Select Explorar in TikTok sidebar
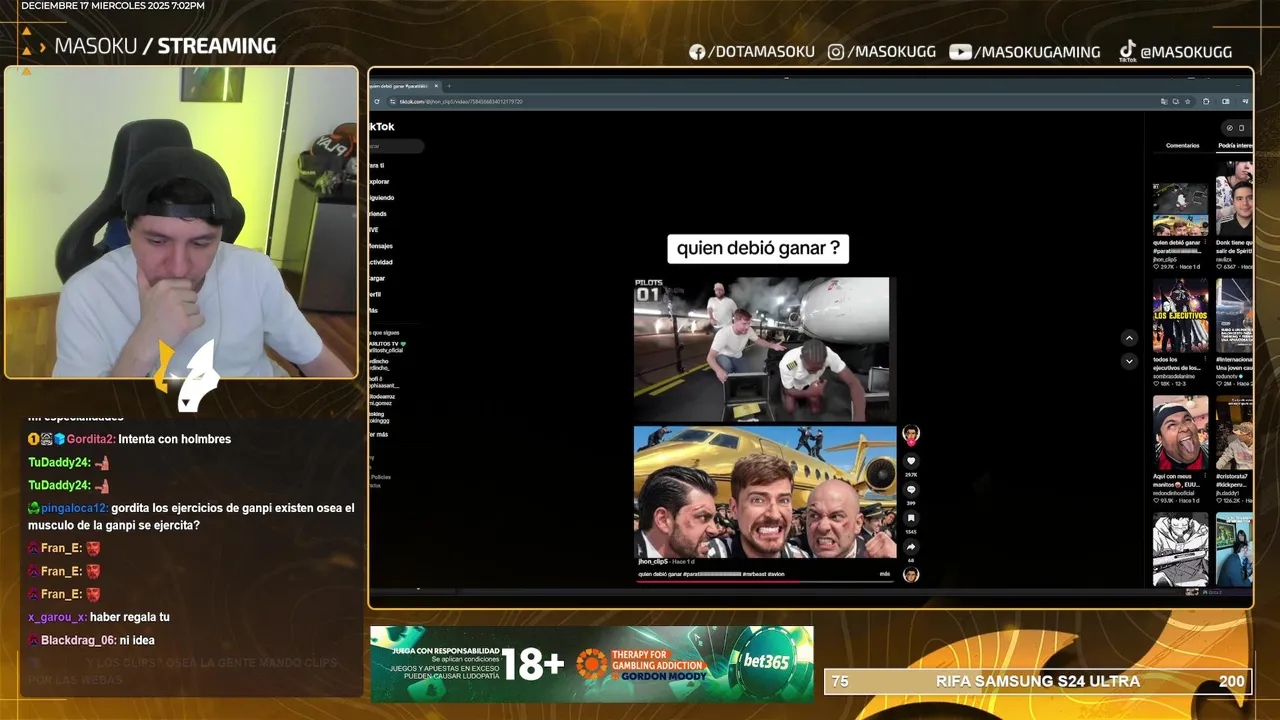 coord(379,182)
